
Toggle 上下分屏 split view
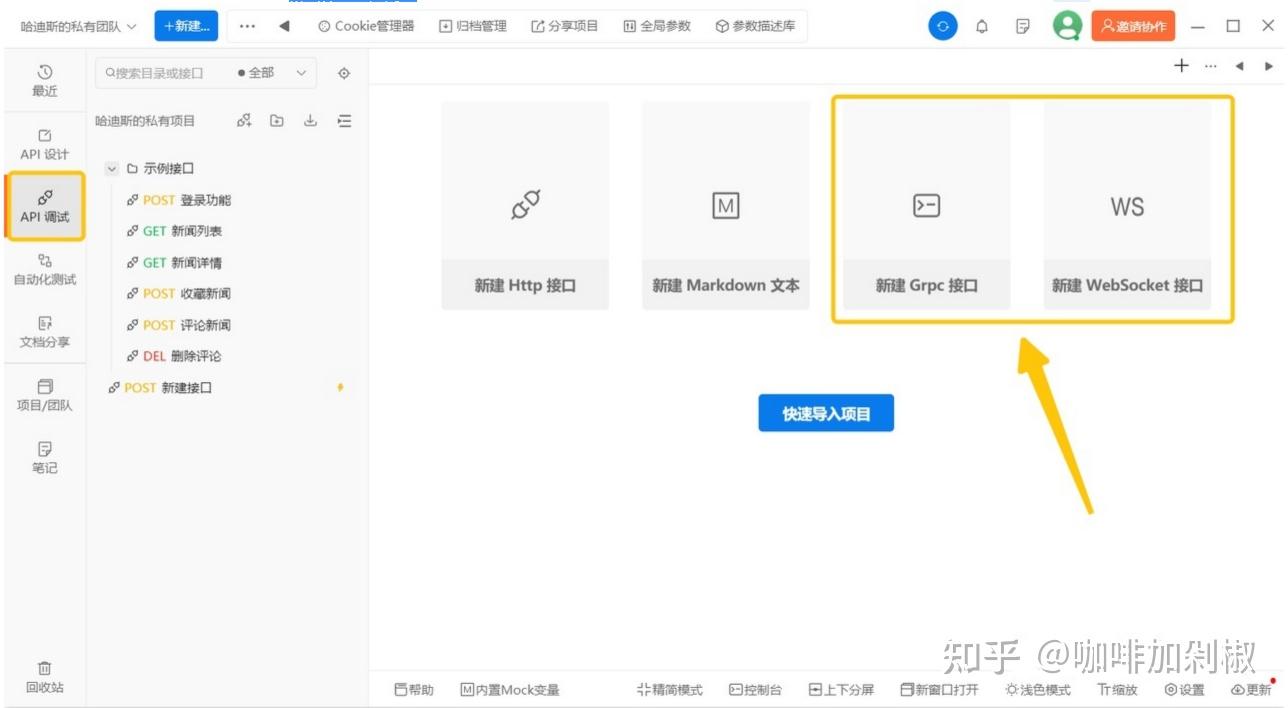pos(841,689)
